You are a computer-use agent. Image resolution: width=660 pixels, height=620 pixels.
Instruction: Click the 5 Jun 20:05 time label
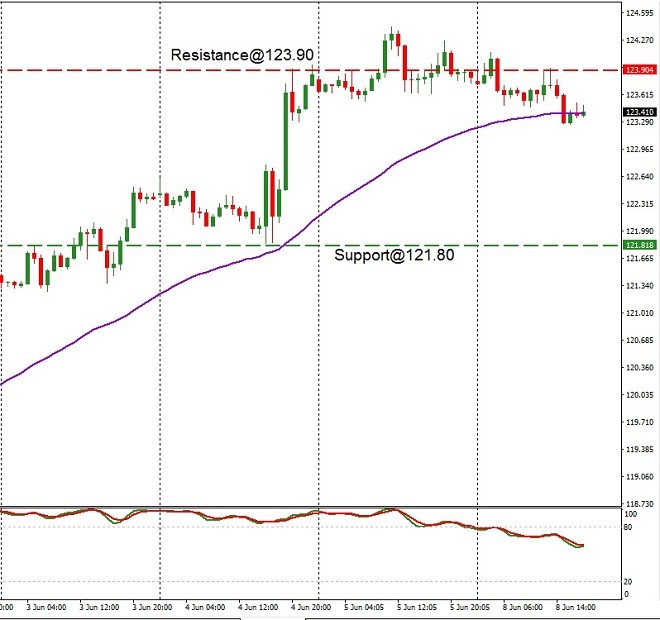pos(470,607)
